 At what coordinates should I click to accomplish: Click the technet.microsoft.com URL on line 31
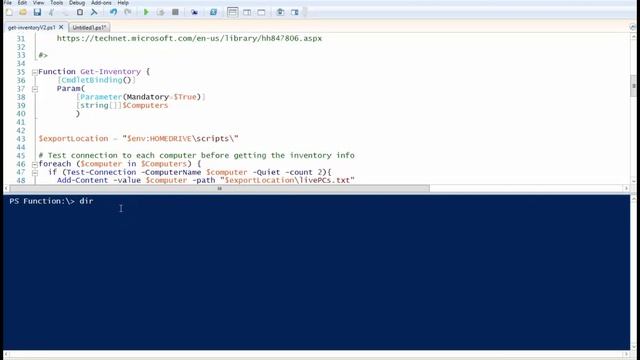[189, 38]
